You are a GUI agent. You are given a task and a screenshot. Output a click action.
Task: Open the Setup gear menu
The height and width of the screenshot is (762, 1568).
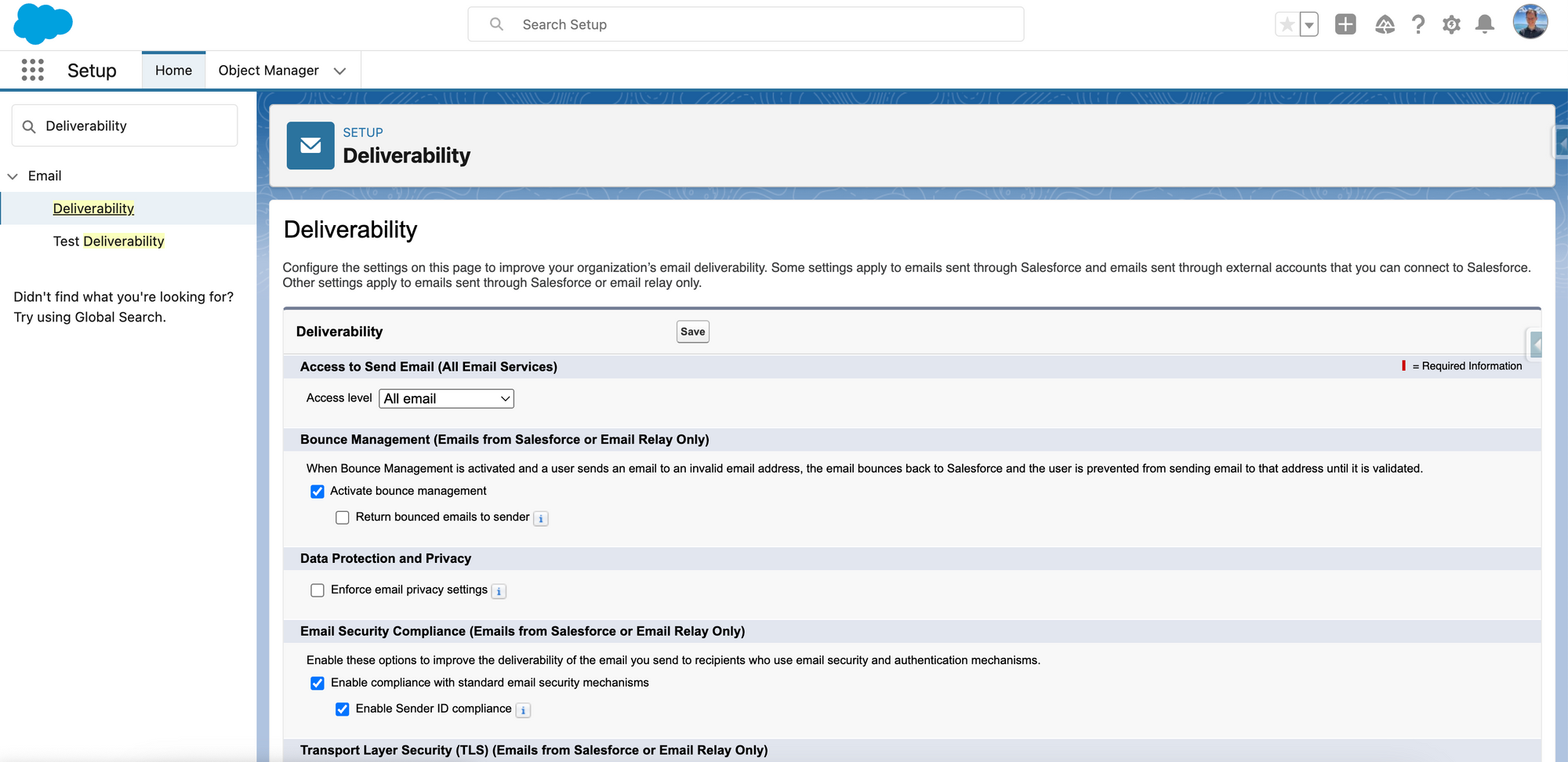tap(1451, 24)
